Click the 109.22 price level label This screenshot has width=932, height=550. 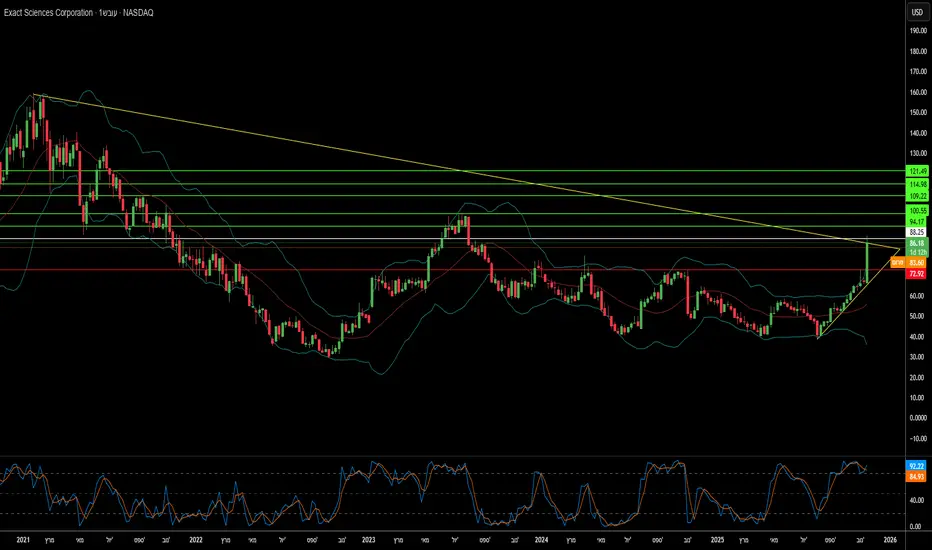918,196
